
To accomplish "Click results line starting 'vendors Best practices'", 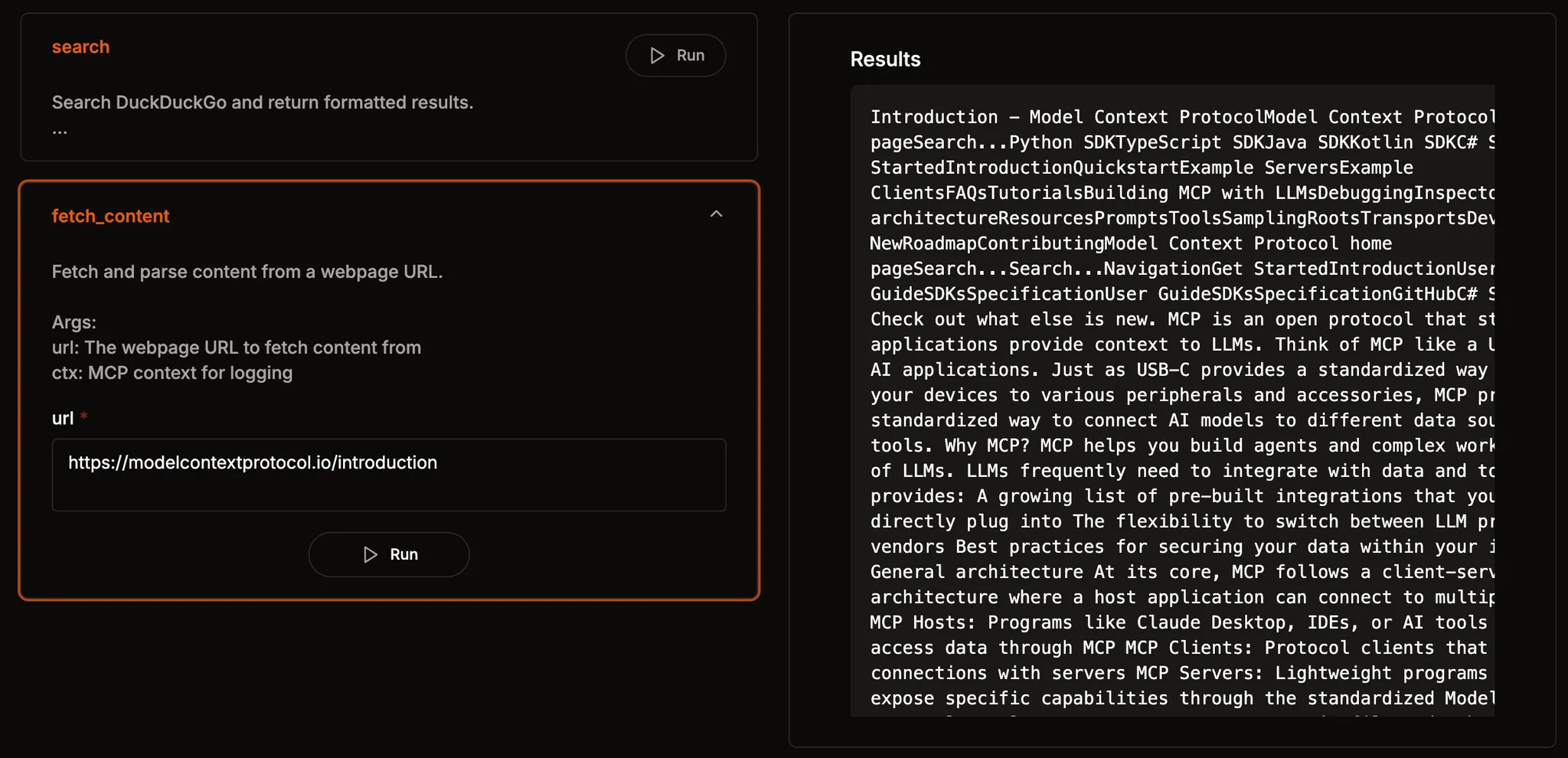I will point(1182,547).
